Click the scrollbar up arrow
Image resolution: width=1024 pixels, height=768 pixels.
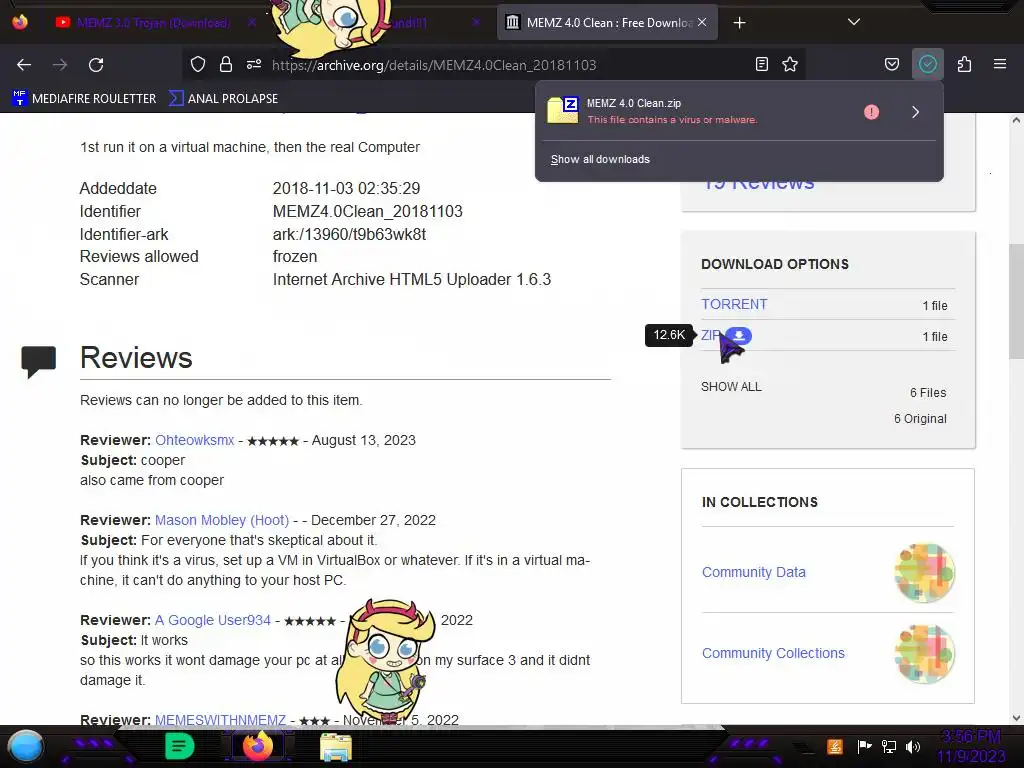[1016, 120]
